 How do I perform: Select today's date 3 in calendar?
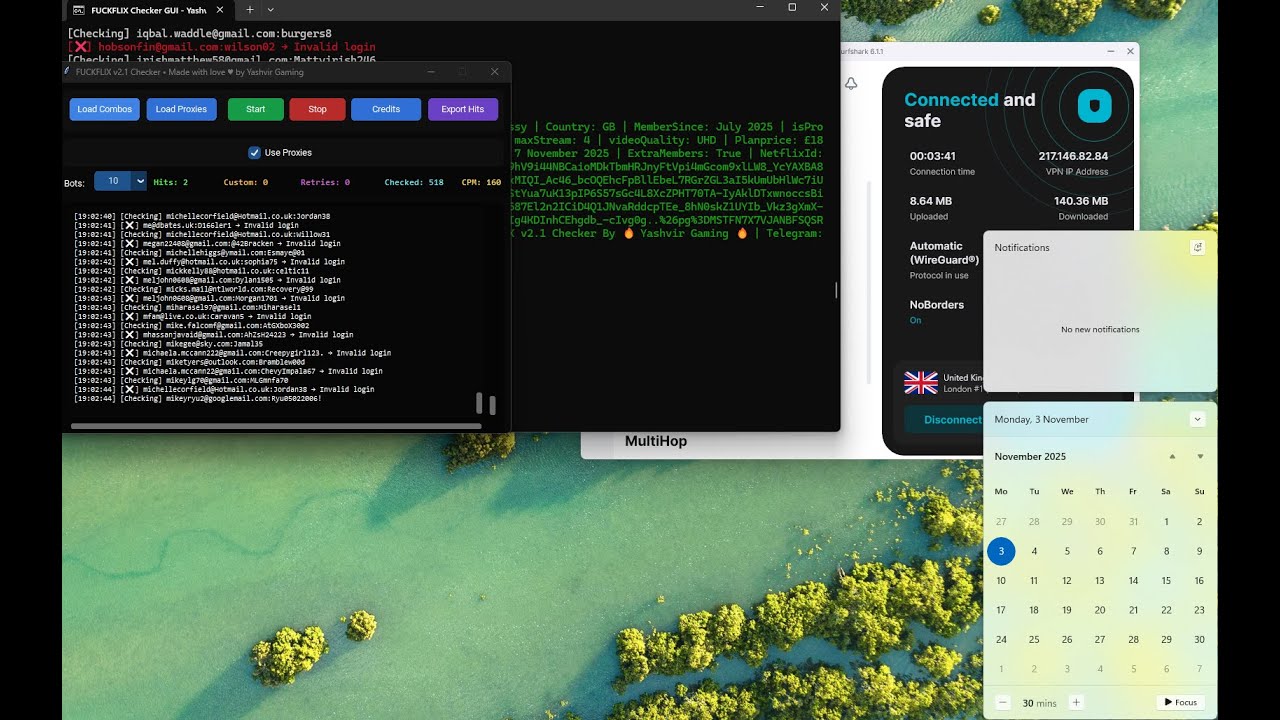pos(1001,551)
